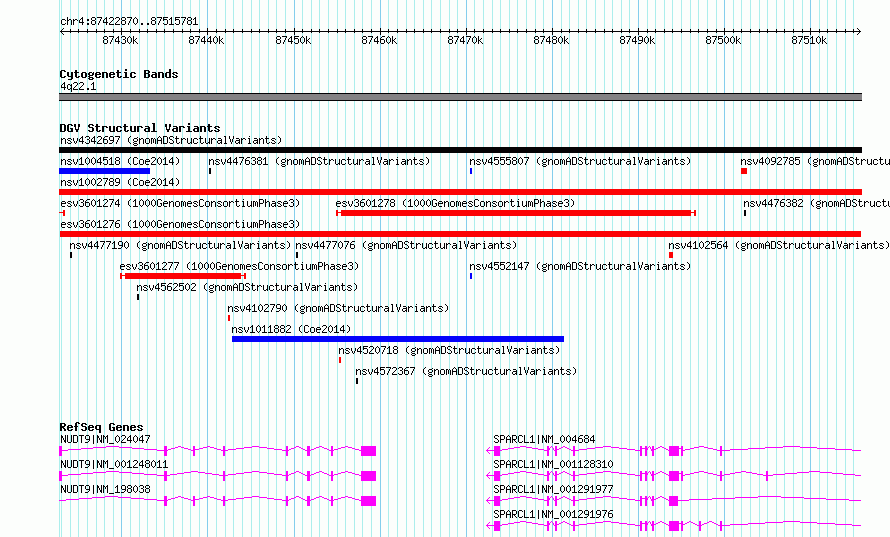Click the Cytogenetic Bands track title
Image resolution: width=890 pixels, height=537 pixels.
[x=119, y=74]
